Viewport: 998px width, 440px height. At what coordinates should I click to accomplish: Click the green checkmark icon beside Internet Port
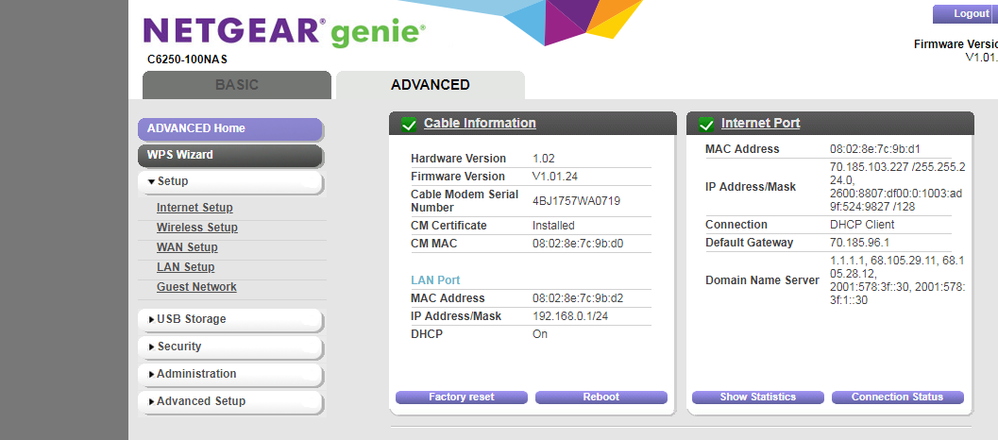pos(706,124)
